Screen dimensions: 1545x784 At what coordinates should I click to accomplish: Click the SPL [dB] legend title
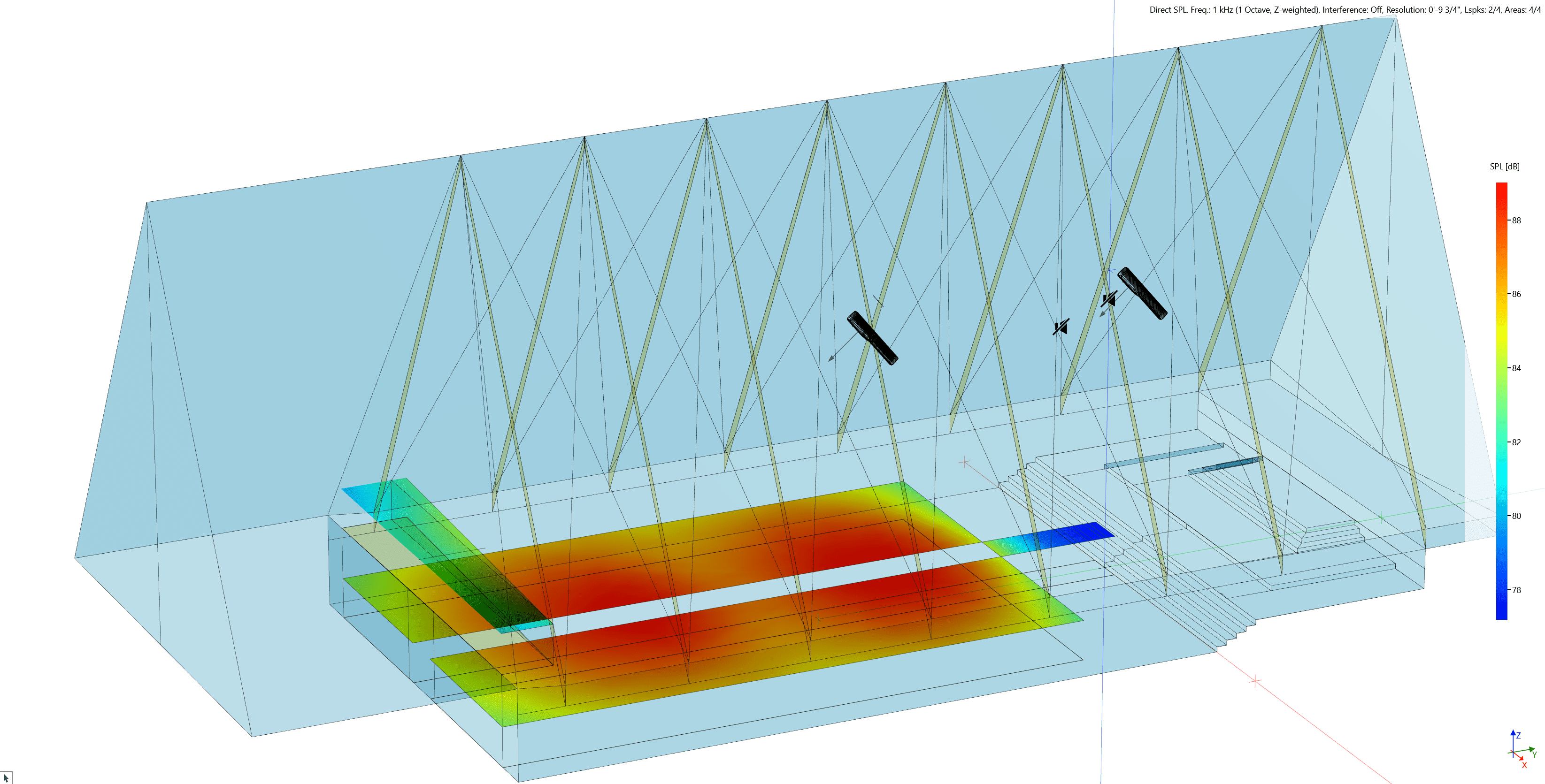pos(1504,167)
